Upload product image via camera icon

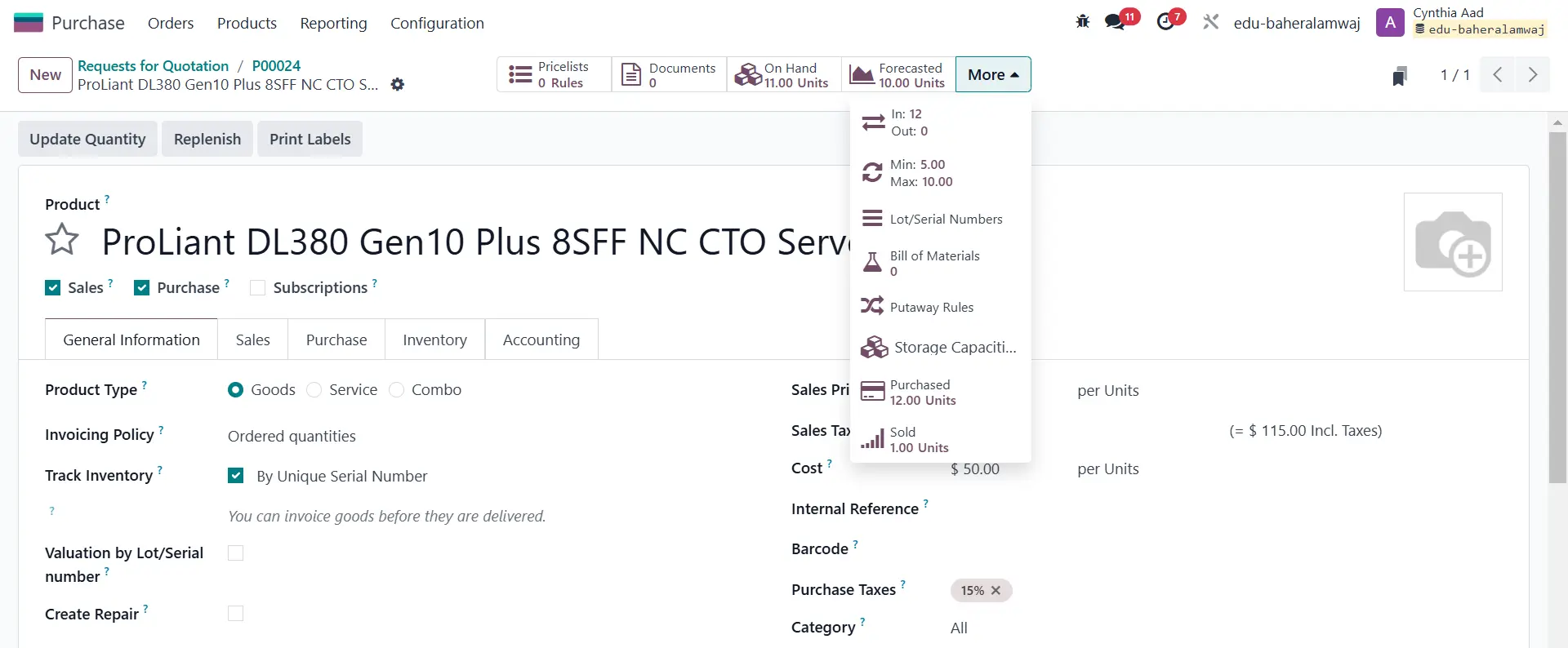(1453, 242)
